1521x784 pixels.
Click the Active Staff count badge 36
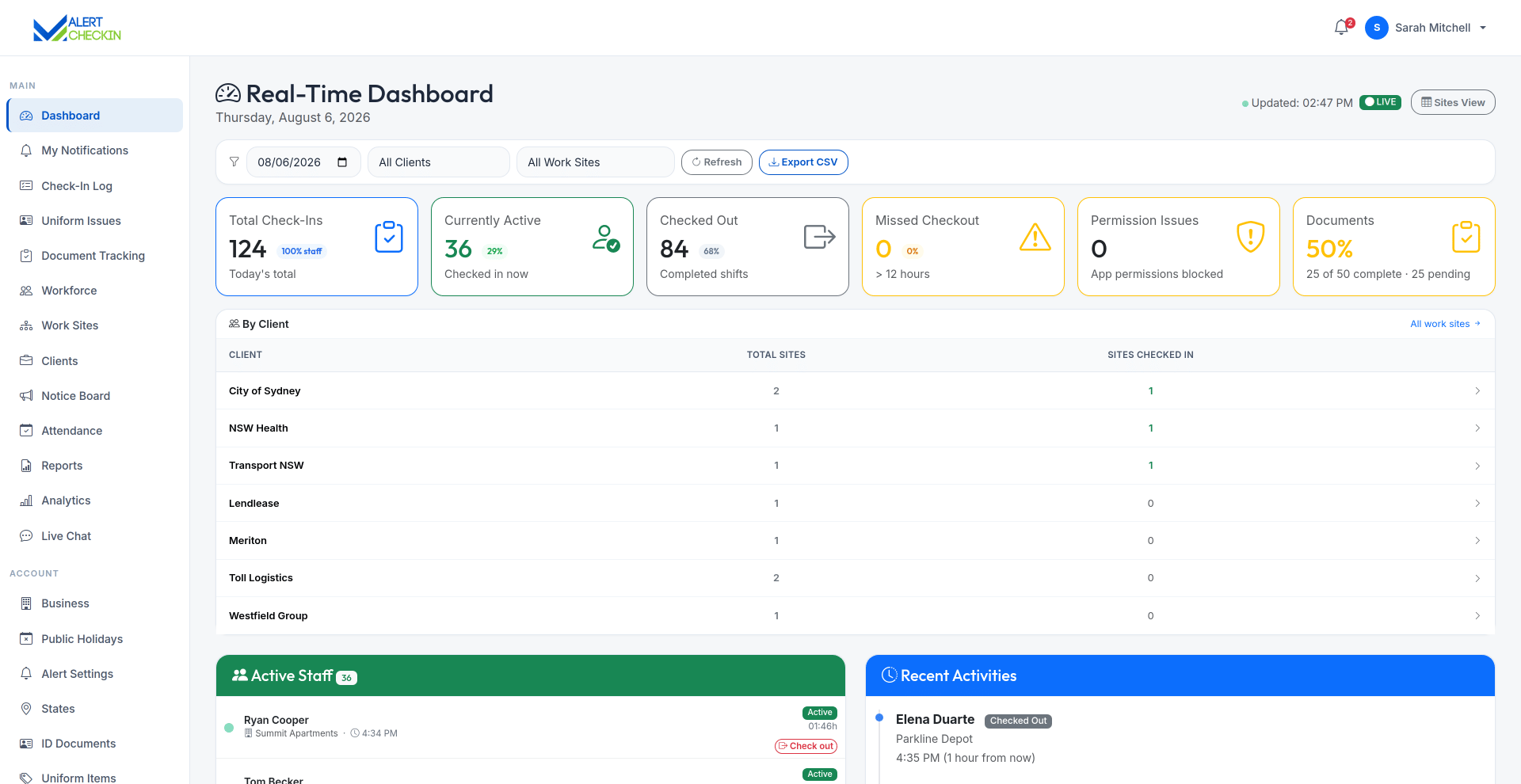click(x=346, y=678)
